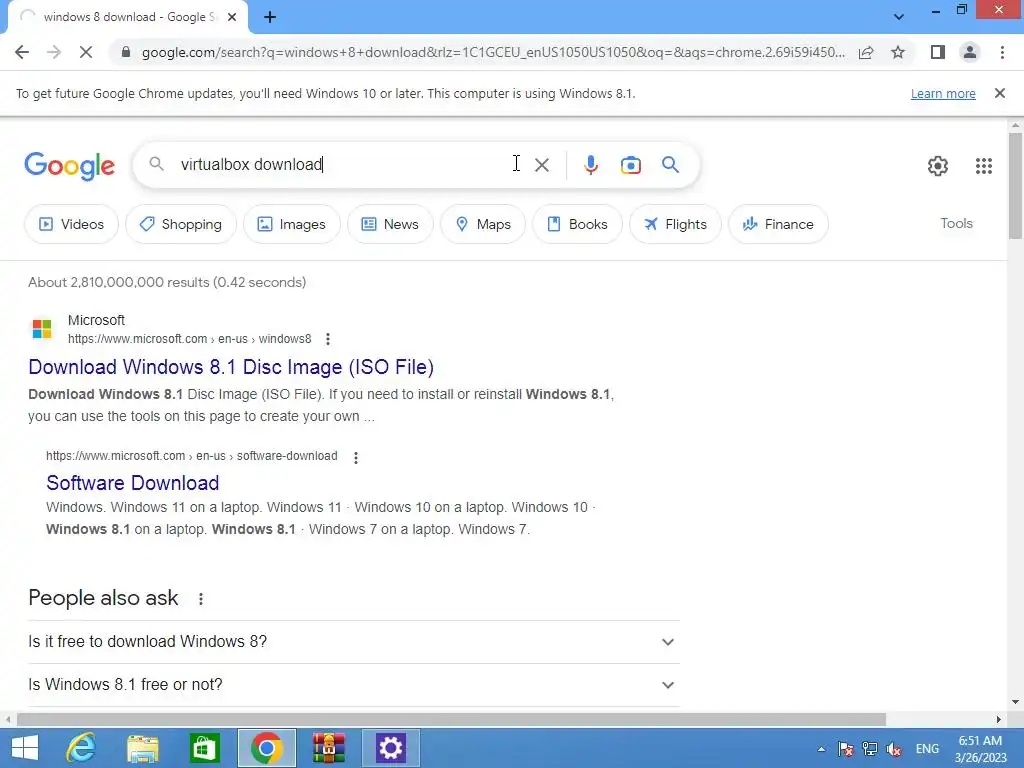Viewport: 1024px width, 768px height.
Task: Go back to the previous page
Action: click(22, 52)
